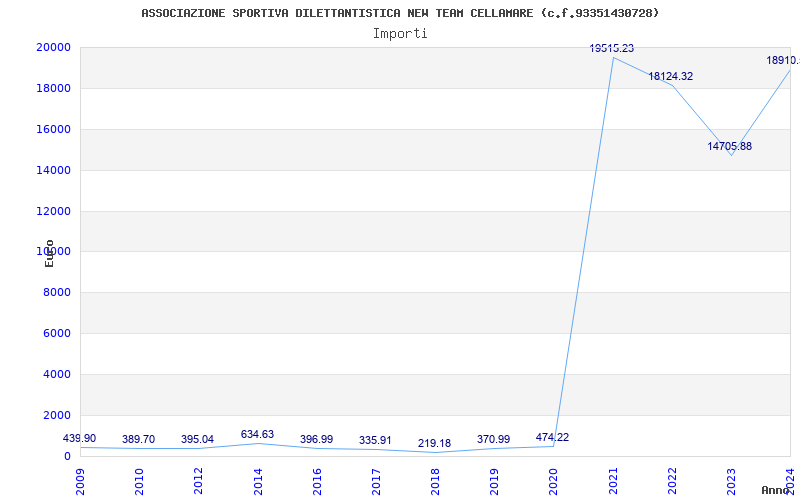Click the y-axis value 18000
800x500 pixels.
(x=53, y=88)
